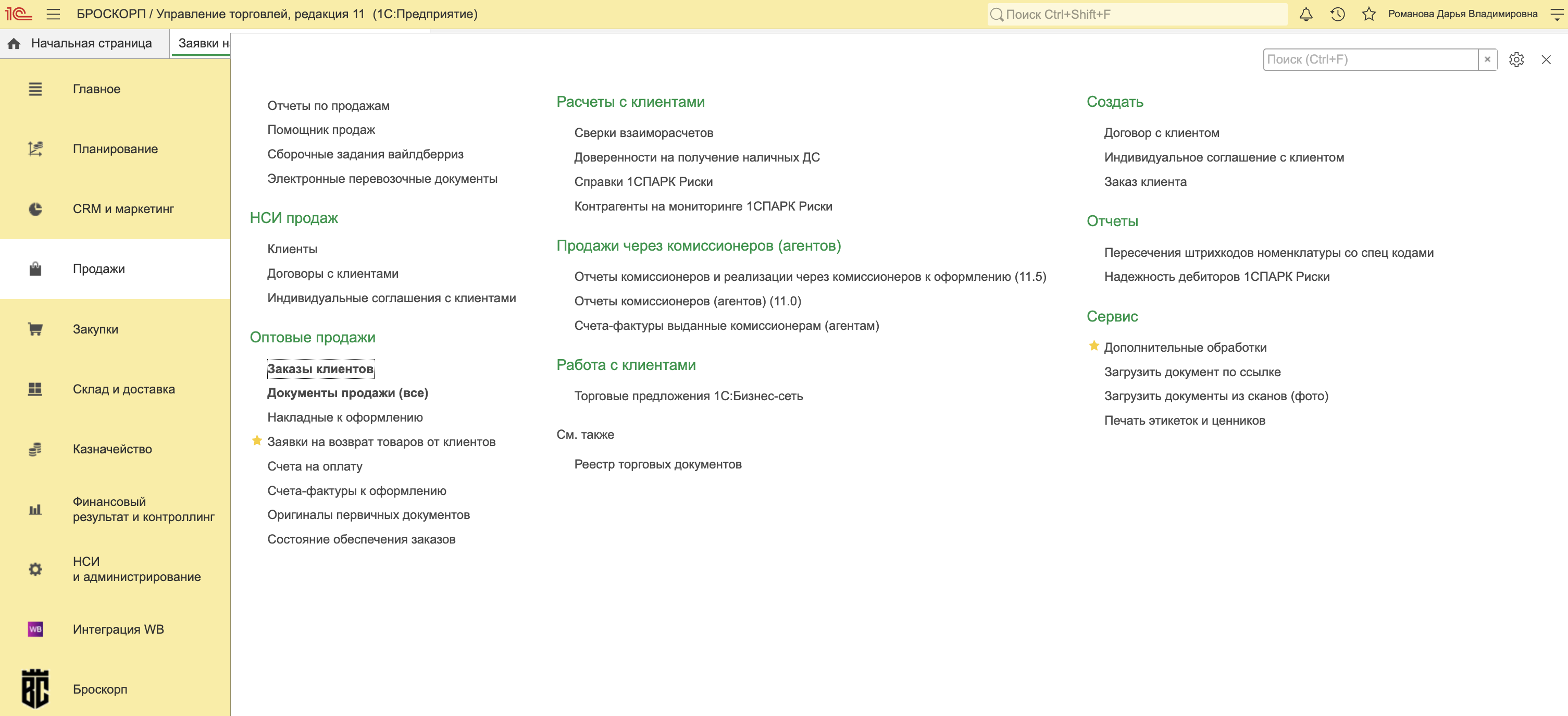The image size is (1568, 716).
Task: Click the Главное section icon
Action: tap(35, 89)
